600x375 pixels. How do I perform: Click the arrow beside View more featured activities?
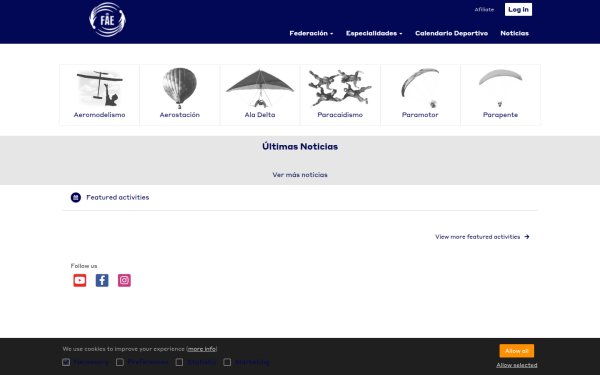tap(527, 237)
